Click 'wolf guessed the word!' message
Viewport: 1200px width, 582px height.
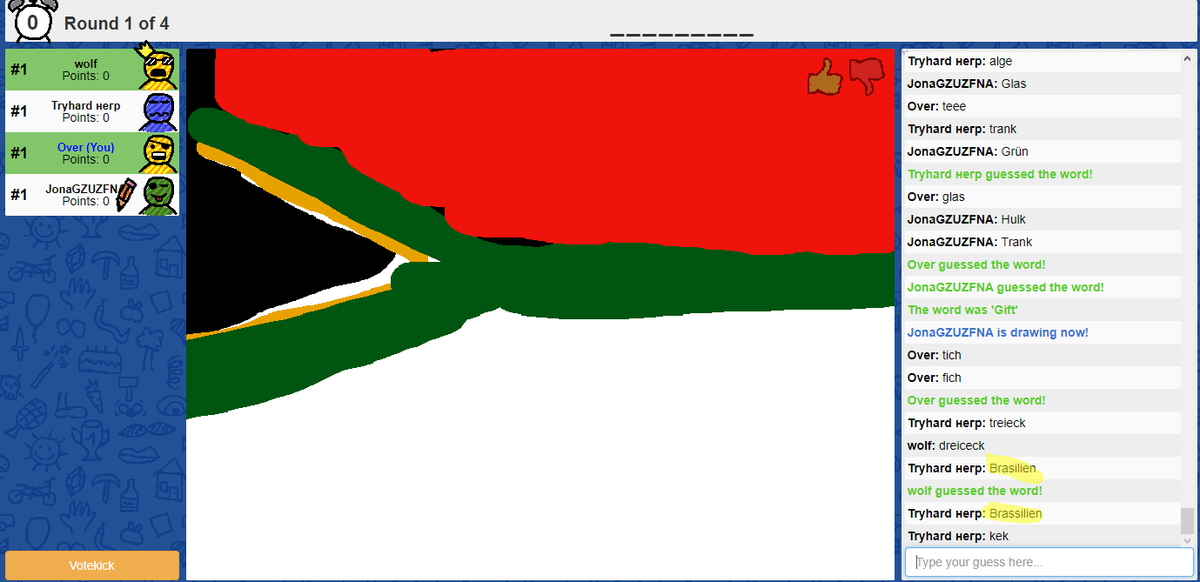(974, 491)
